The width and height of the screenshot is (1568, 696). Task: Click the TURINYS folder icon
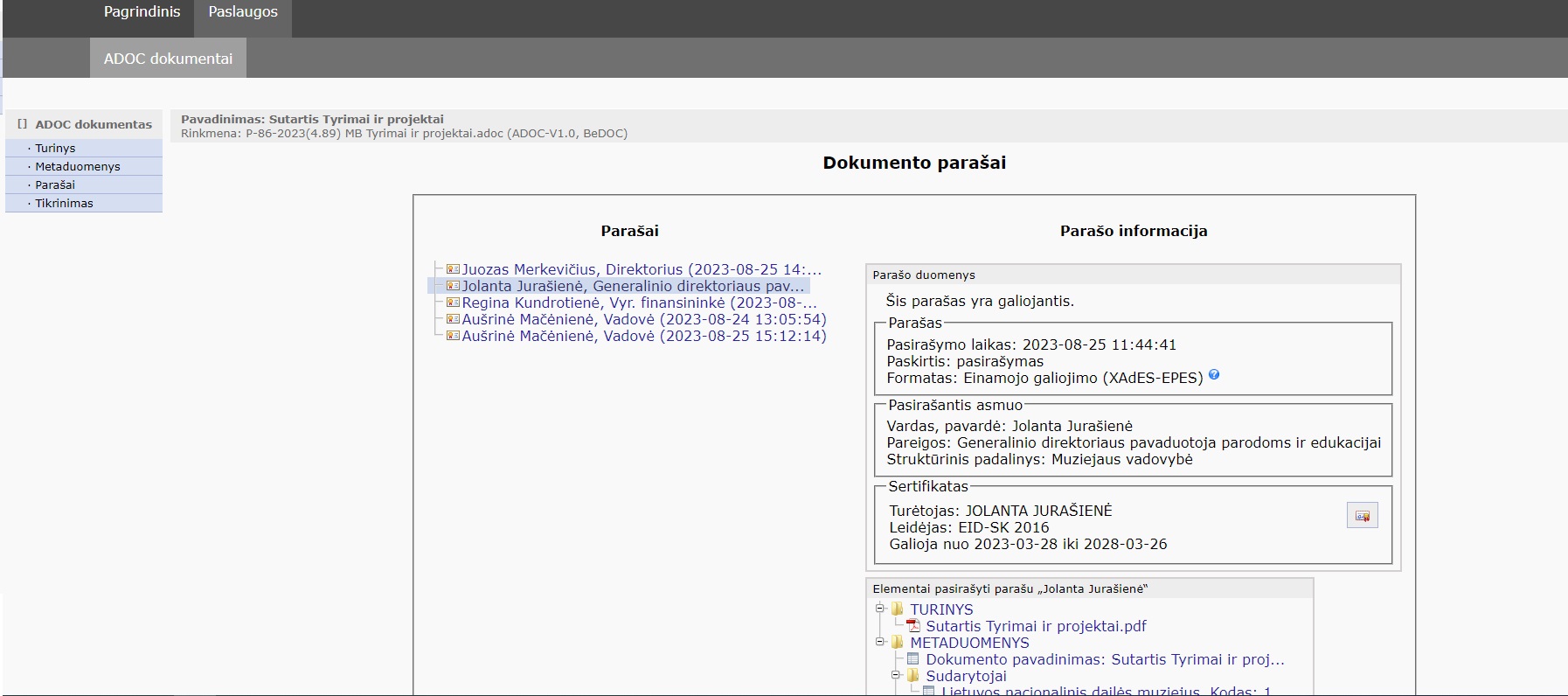898,609
